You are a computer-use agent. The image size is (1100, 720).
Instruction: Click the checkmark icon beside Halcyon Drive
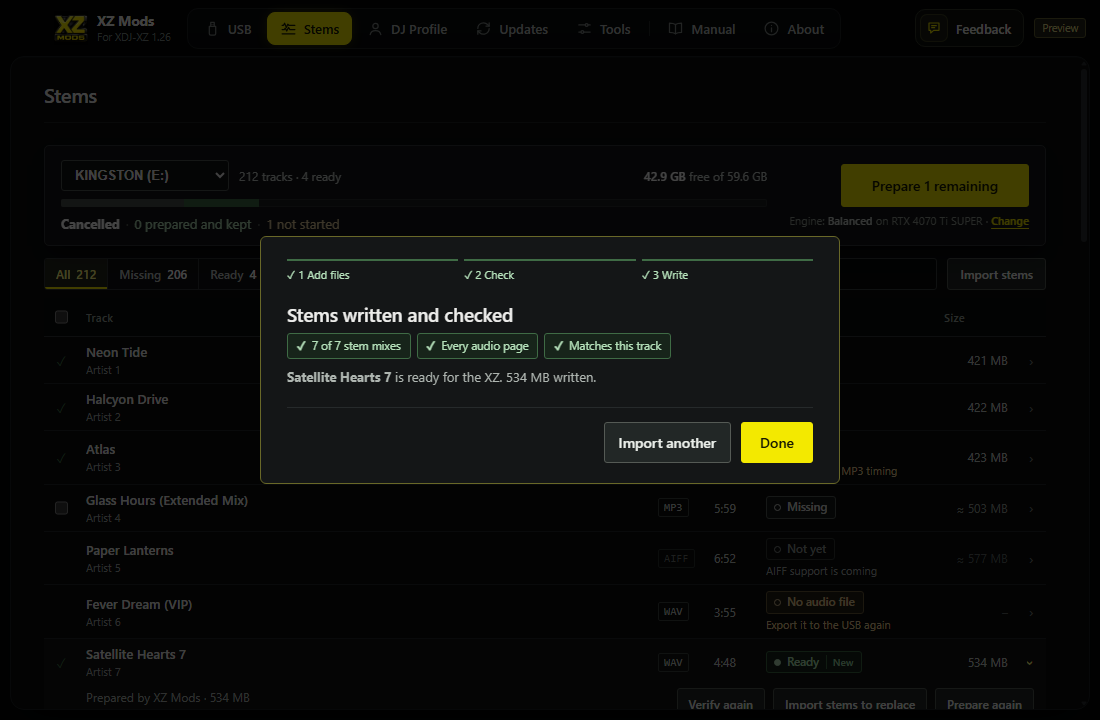62,408
